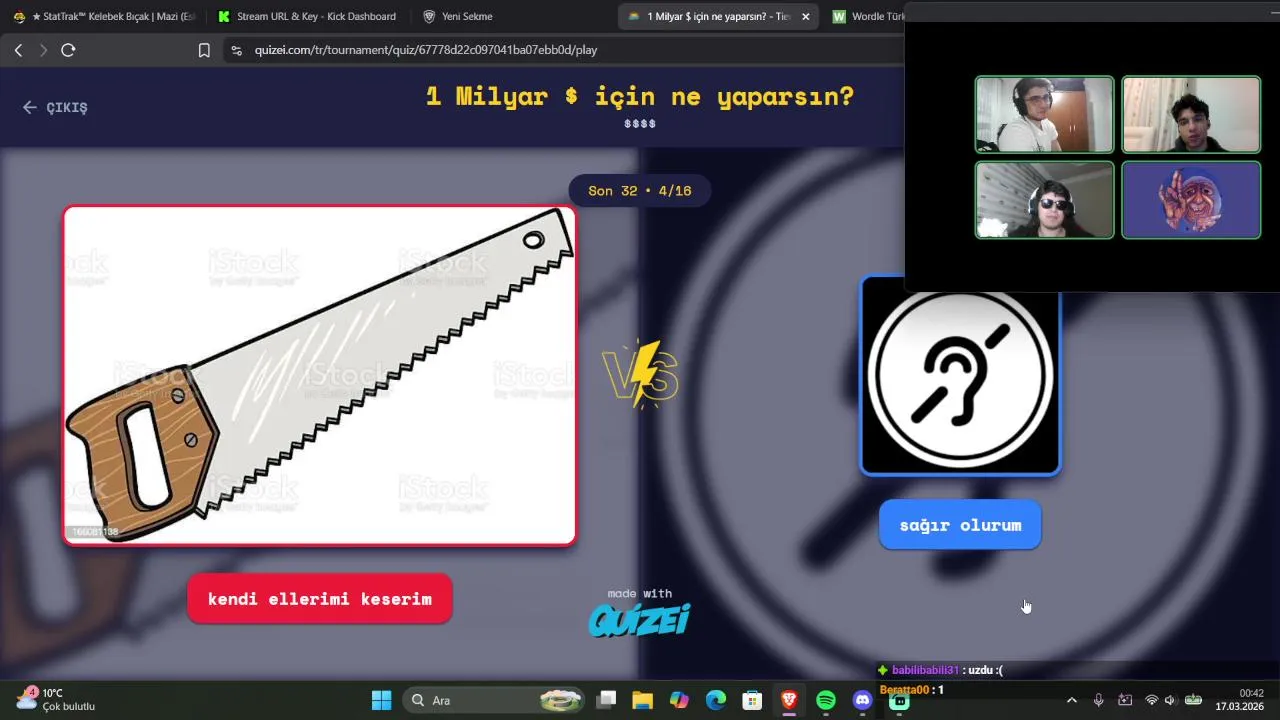The width and height of the screenshot is (1280, 720).
Task: Close the '1 Milyar $' quiz tab
Action: click(806, 16)
